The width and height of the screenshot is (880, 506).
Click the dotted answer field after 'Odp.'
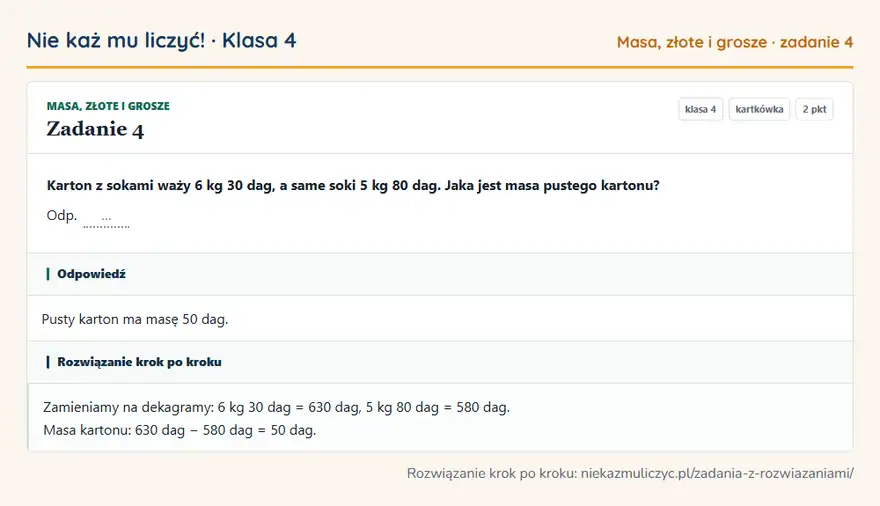[106, 219]
